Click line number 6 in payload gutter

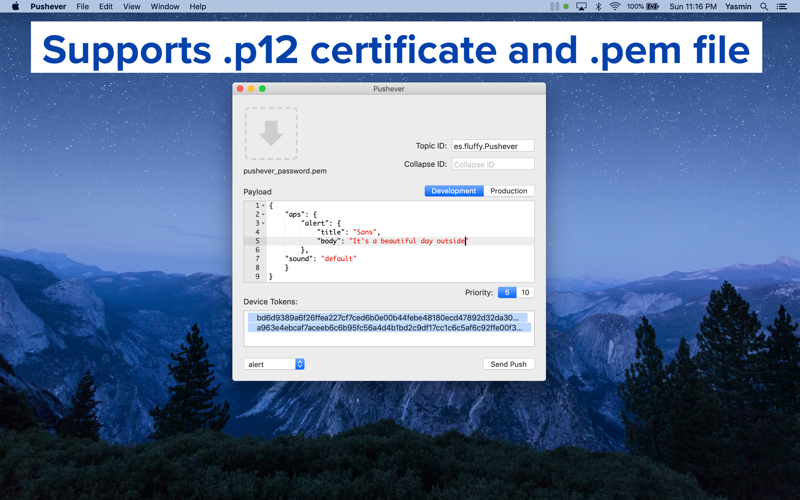(x=257, y=250)
